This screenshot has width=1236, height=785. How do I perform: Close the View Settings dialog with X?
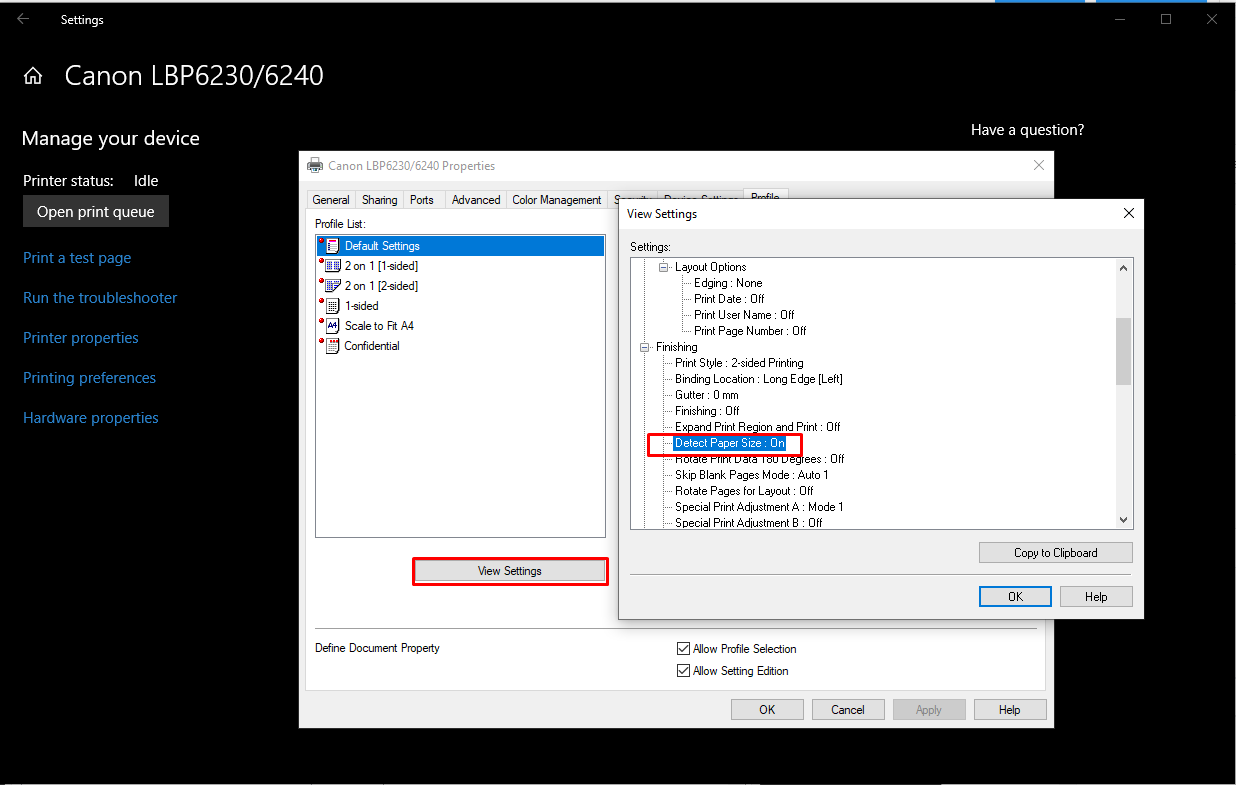click(x=1129, y=213)
